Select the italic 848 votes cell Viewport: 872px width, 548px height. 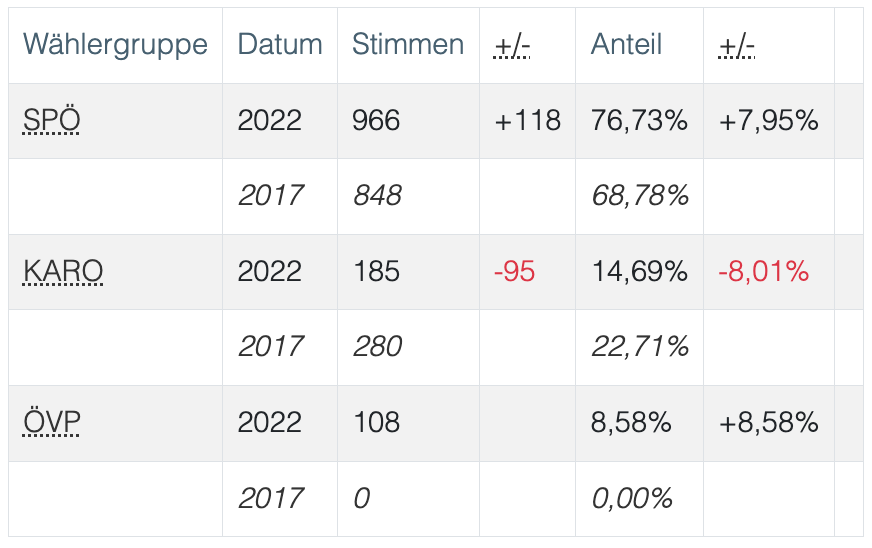[377, 196]
